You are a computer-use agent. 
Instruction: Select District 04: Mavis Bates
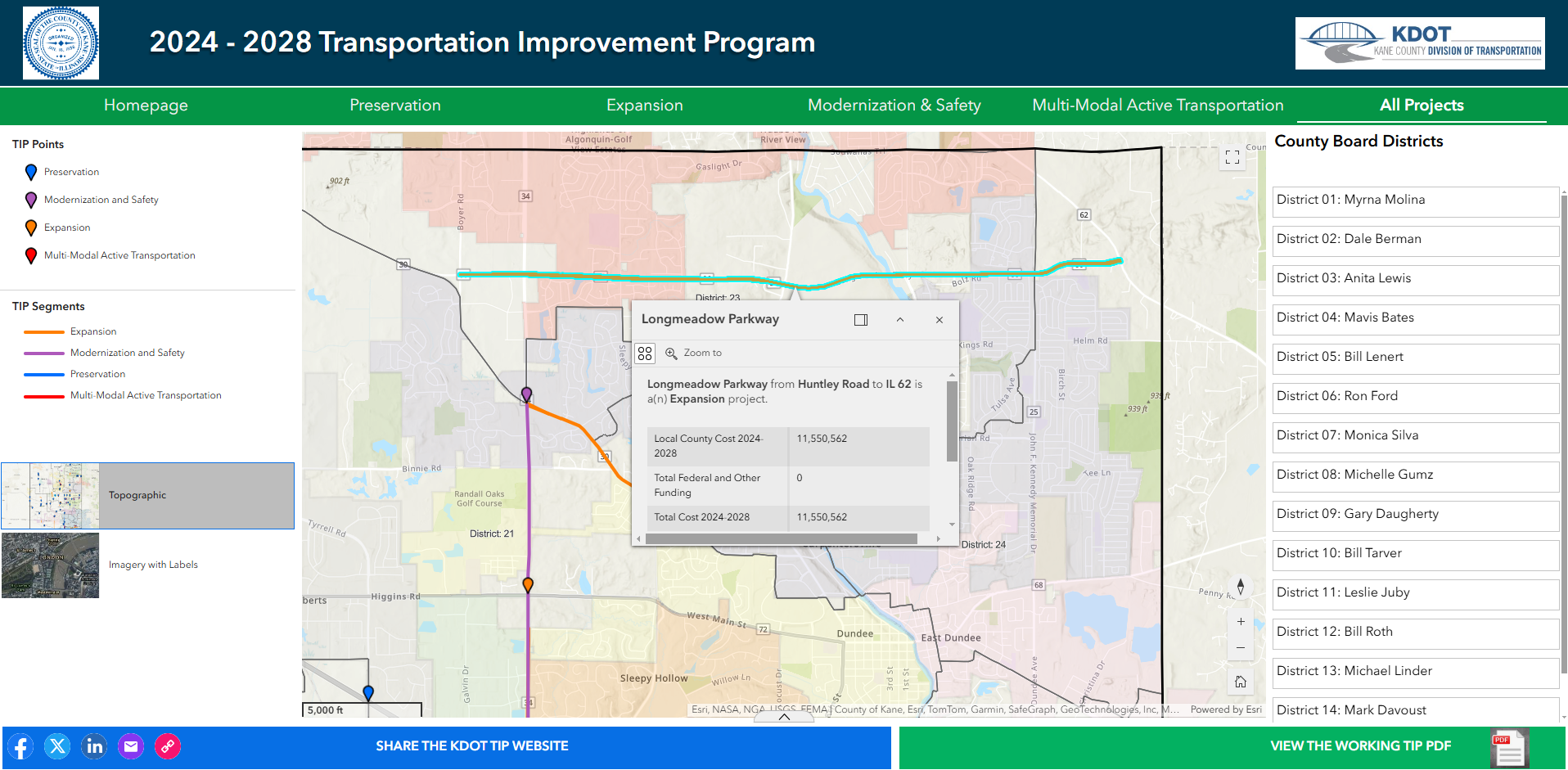pos(1415,319)
